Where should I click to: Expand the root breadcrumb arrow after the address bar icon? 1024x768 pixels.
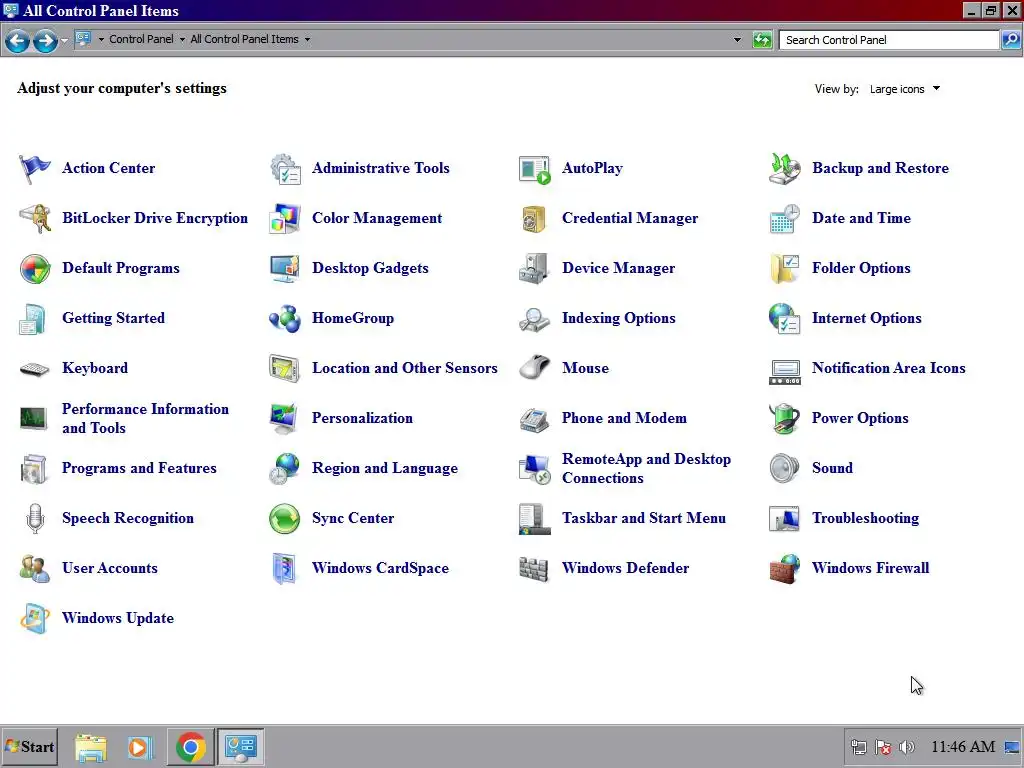pyautogui.click(x=101, y=40)
